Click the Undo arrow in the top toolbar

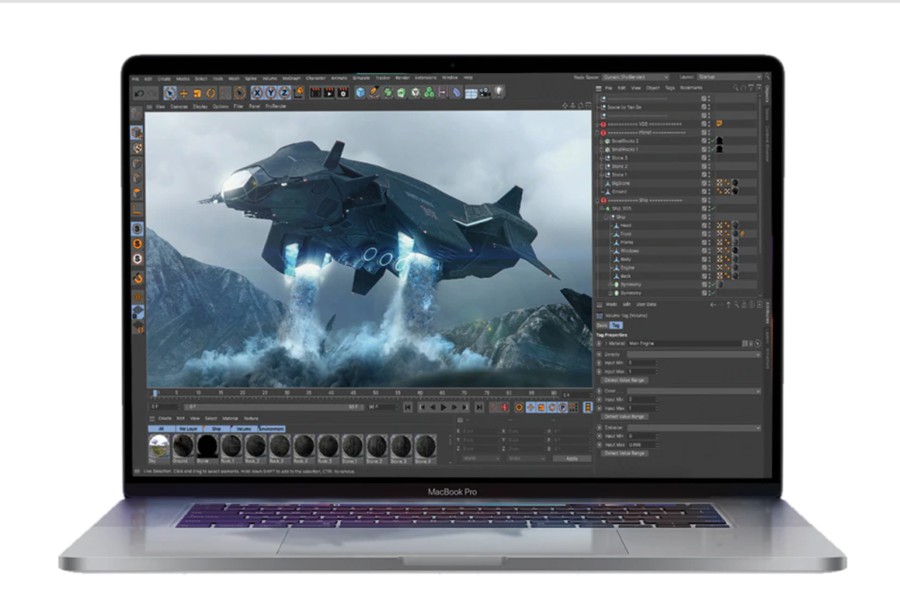tap(139, 92)
